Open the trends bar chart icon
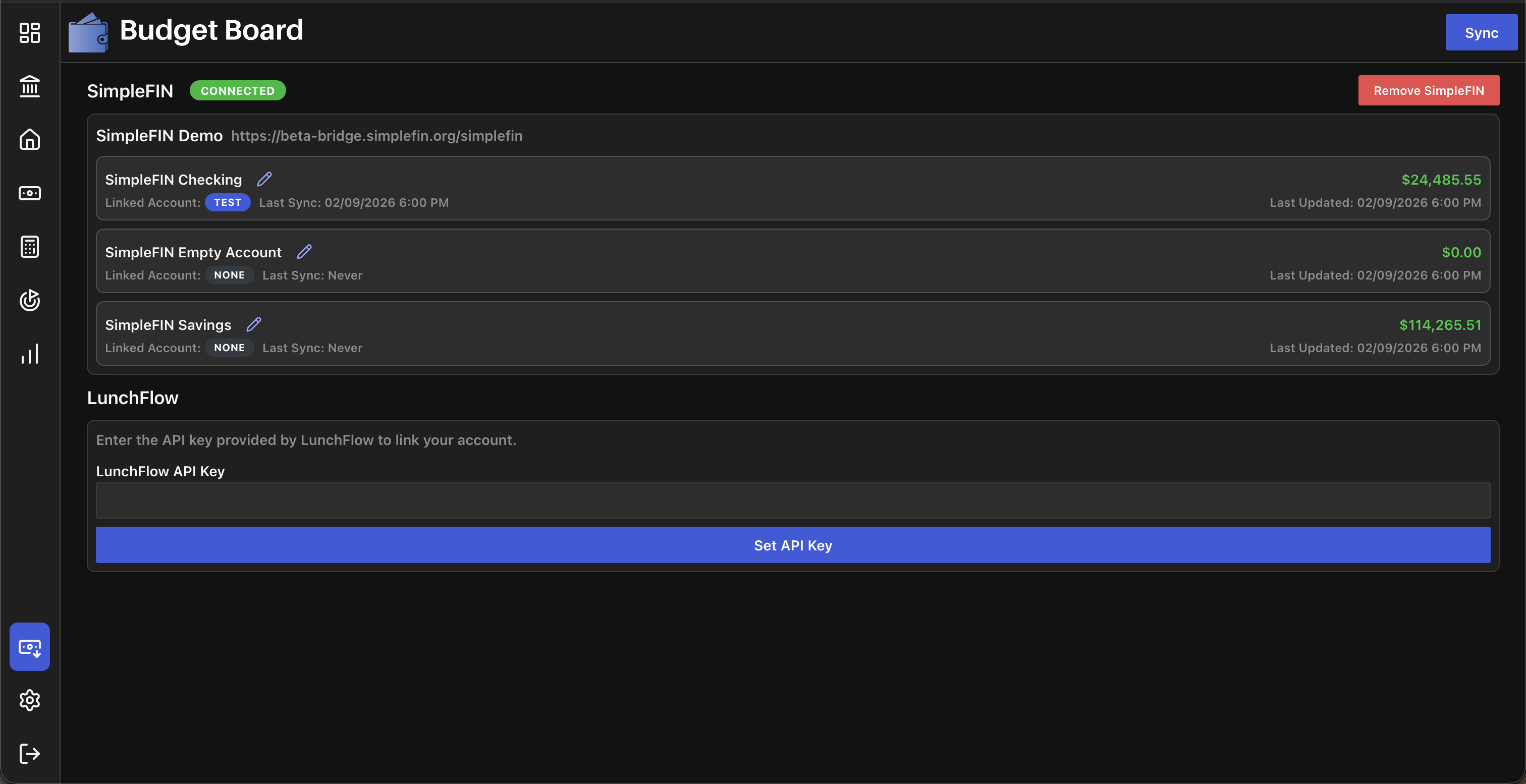Screen dimensions: 1526x784 point(30,354)
